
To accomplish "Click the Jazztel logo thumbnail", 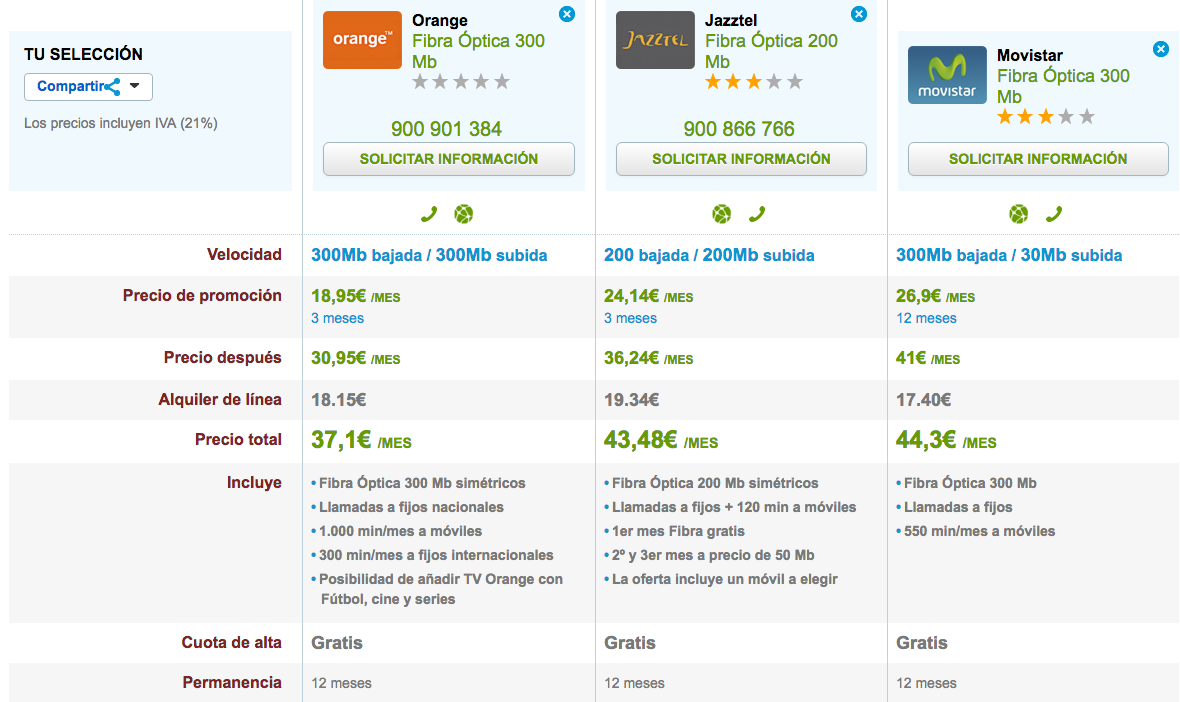I will (x=655, y=40).
